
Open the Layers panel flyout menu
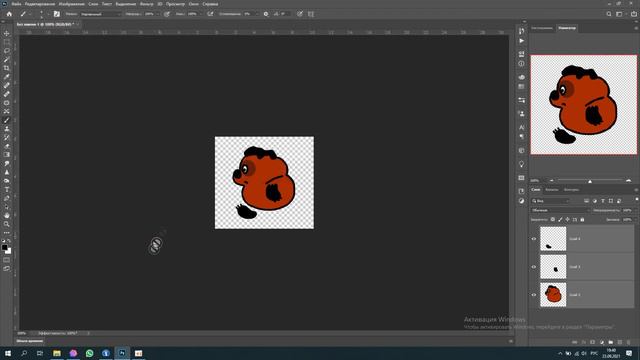(x=636, y=190)
